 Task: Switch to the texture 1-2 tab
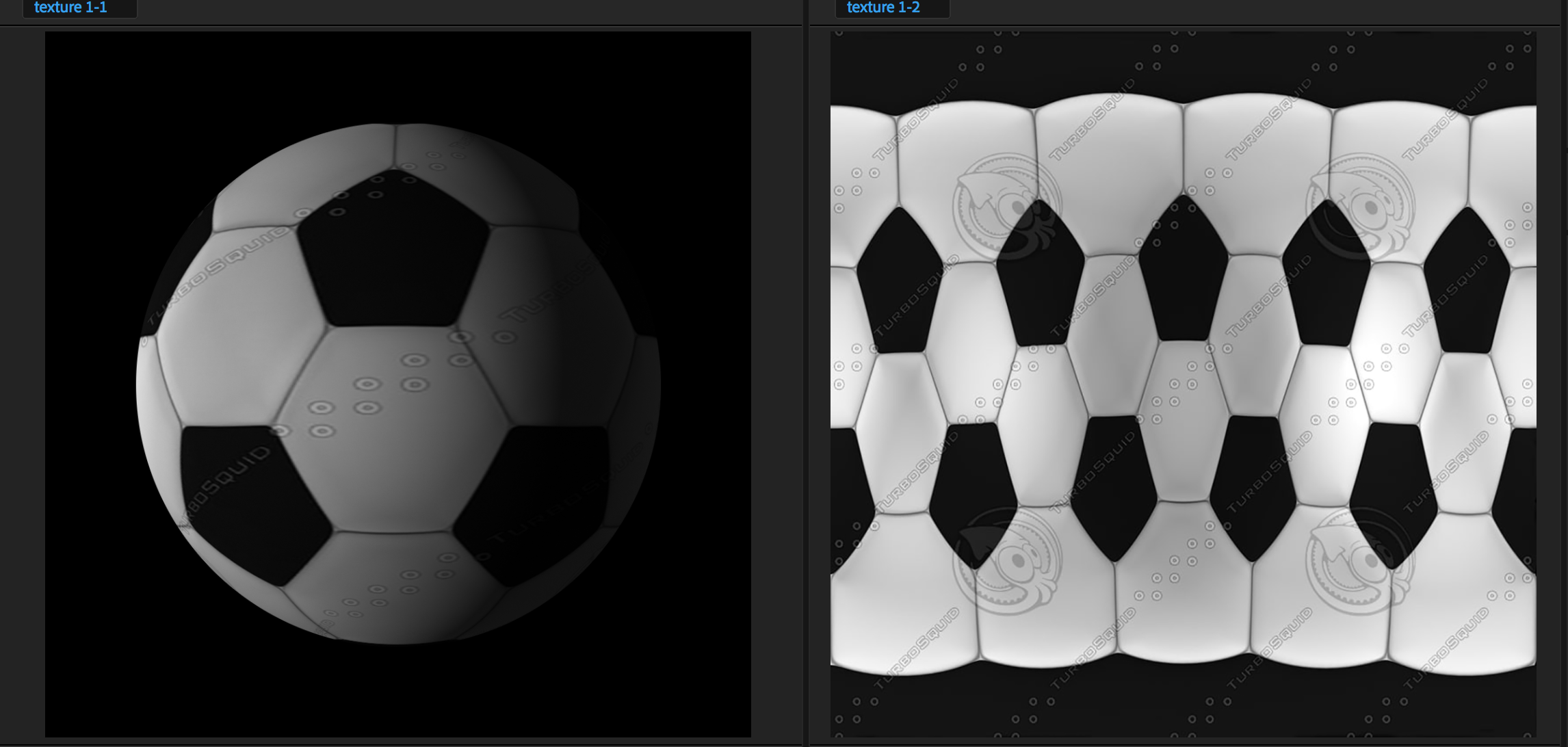pyautogui.click(x=883, y=8)
